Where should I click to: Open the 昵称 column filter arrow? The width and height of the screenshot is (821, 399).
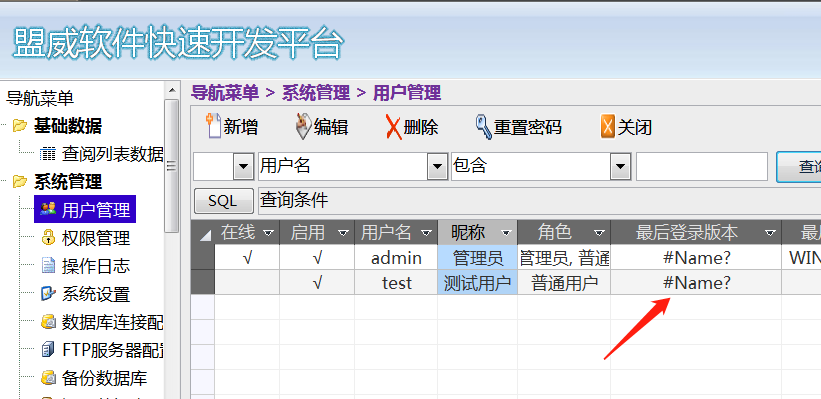(506, 232)
